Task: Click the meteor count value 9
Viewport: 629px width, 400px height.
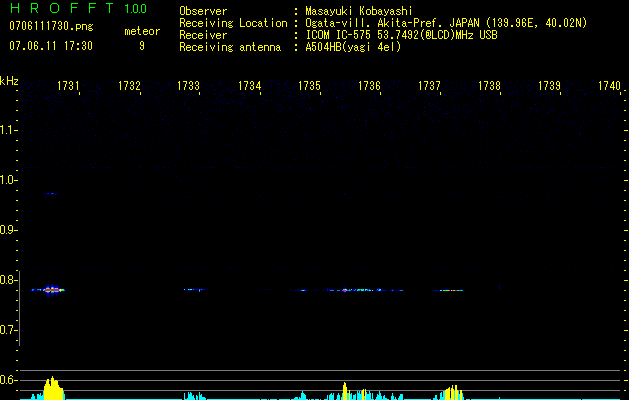Action: (142, 46)
